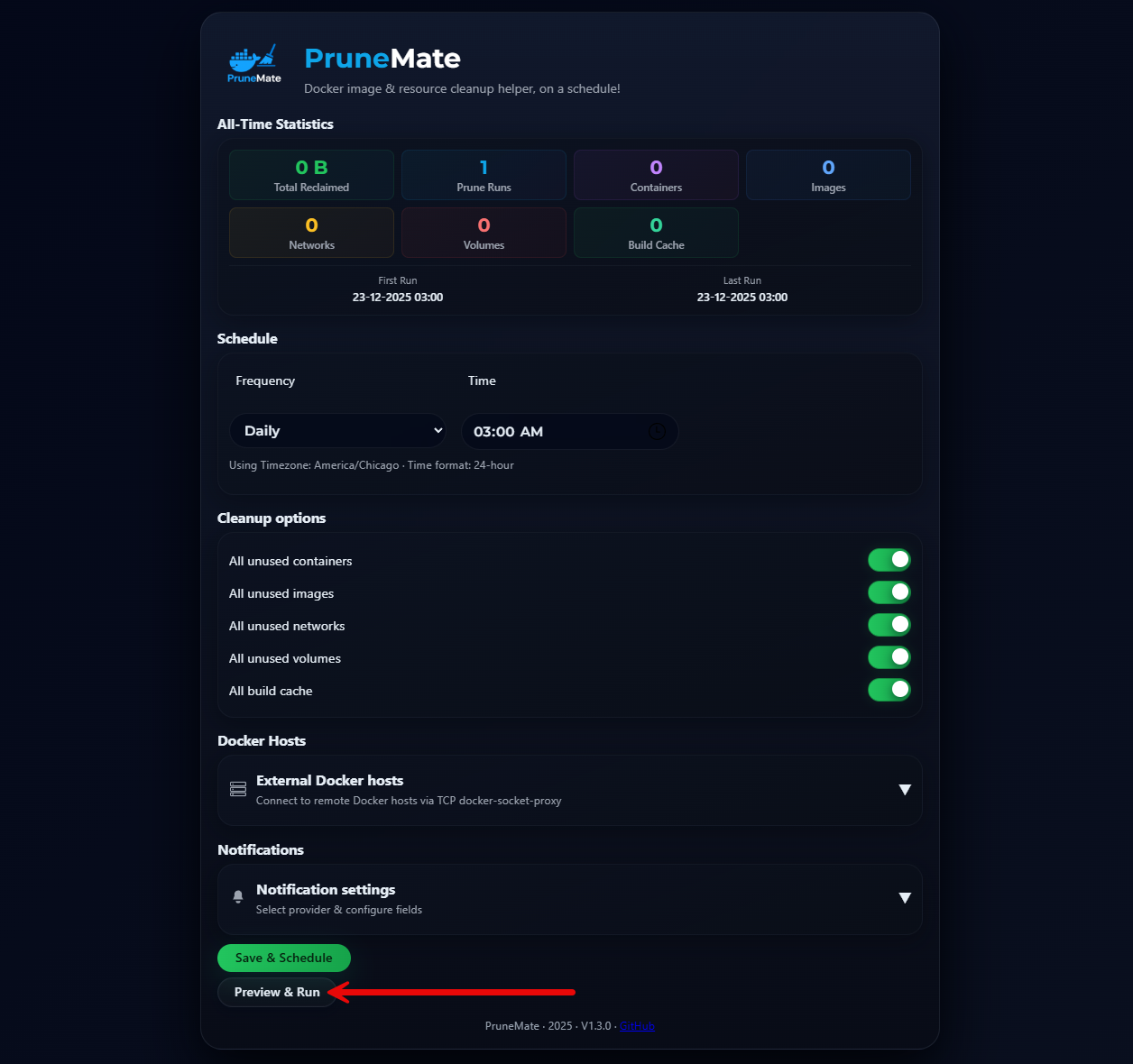Viewport: 1133px width, 1064px height.
Task: Click Preview & Run button
Action: click(x=277, y=992)
